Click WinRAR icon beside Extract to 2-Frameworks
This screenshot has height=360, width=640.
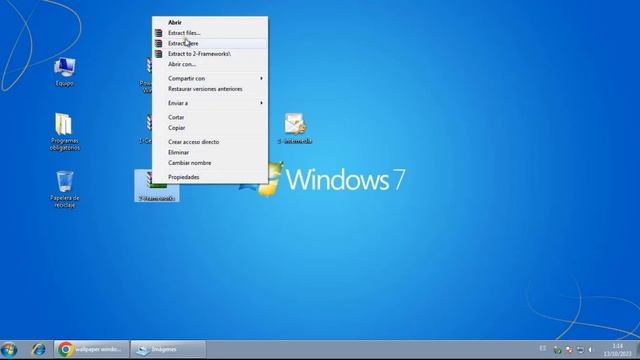tap(158, 53)
